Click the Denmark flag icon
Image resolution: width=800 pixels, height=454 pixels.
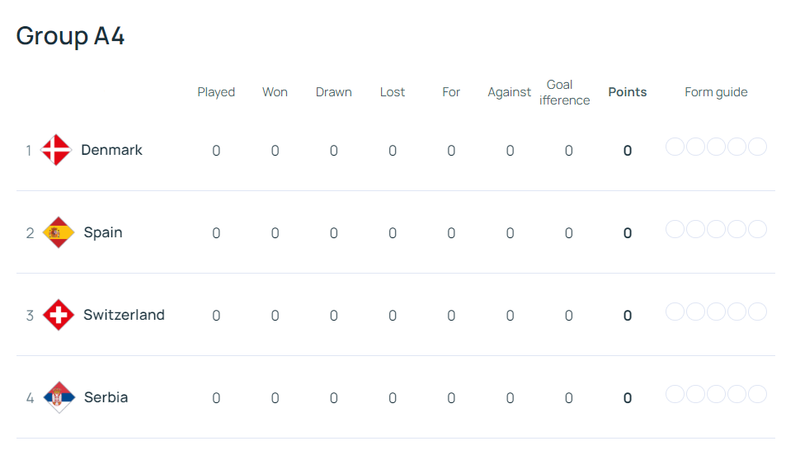click(56, 150)
